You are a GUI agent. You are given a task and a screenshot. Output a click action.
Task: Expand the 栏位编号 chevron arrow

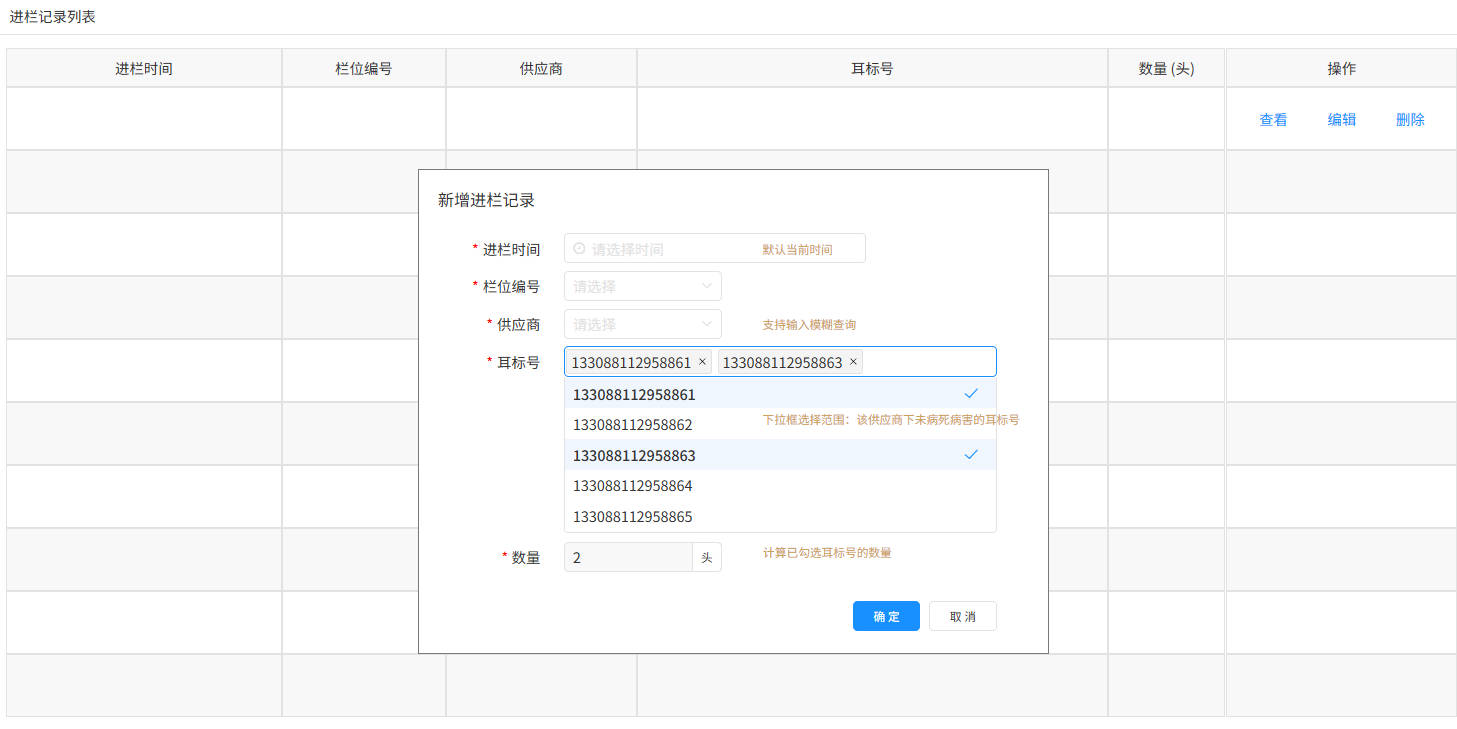pos(707,286)
